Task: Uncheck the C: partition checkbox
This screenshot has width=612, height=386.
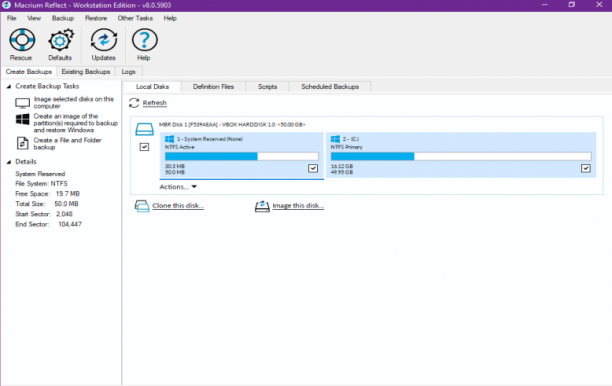Action: [x=585, y=168]
